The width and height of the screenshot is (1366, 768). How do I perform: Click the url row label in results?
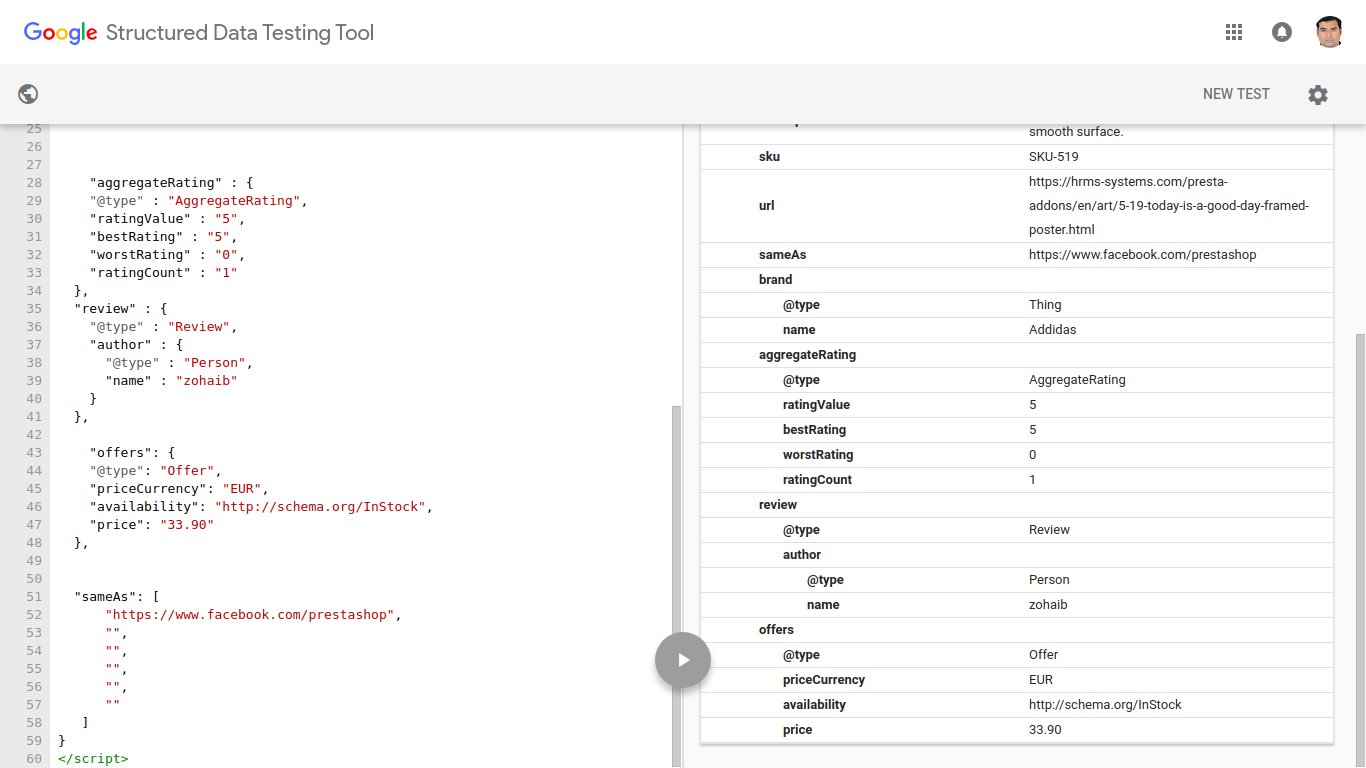click(767, 206)
